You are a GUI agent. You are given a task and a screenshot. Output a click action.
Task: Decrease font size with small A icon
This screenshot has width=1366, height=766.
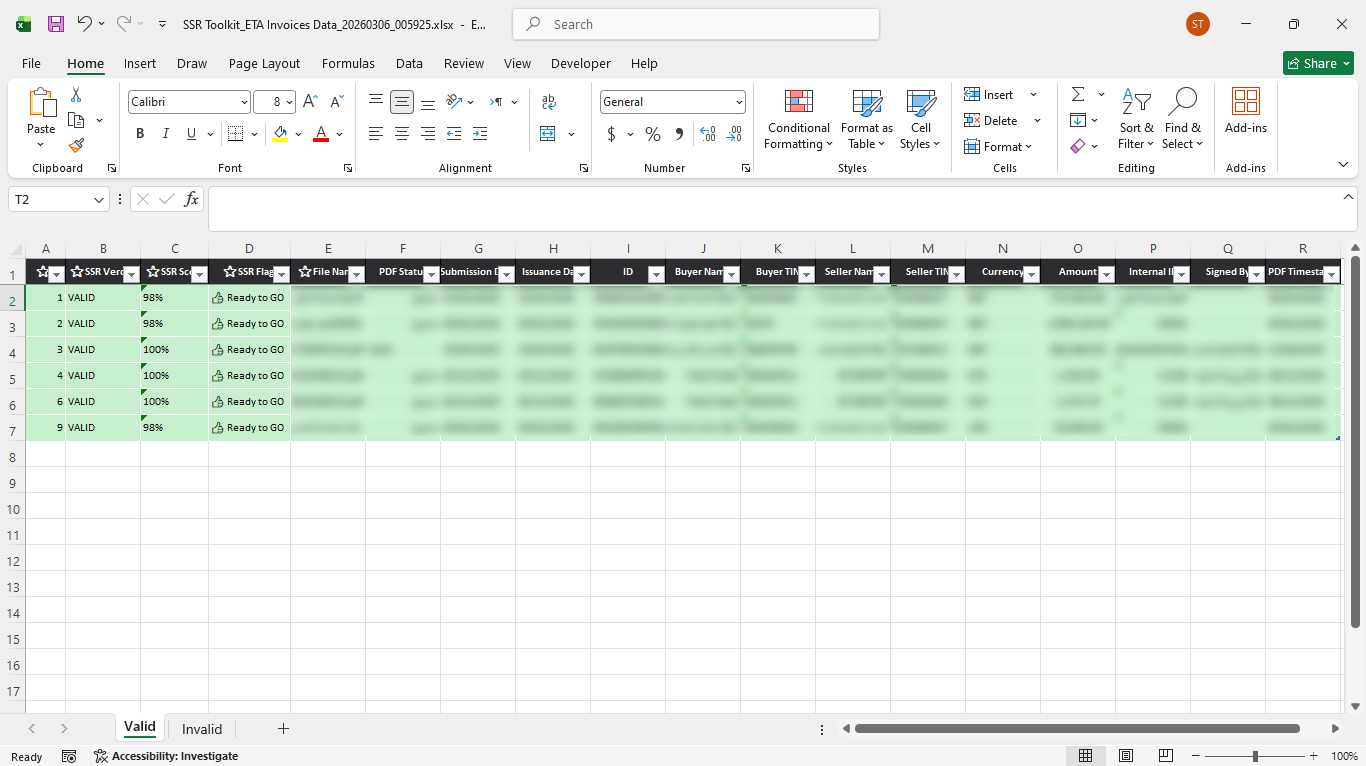point(337,102)
